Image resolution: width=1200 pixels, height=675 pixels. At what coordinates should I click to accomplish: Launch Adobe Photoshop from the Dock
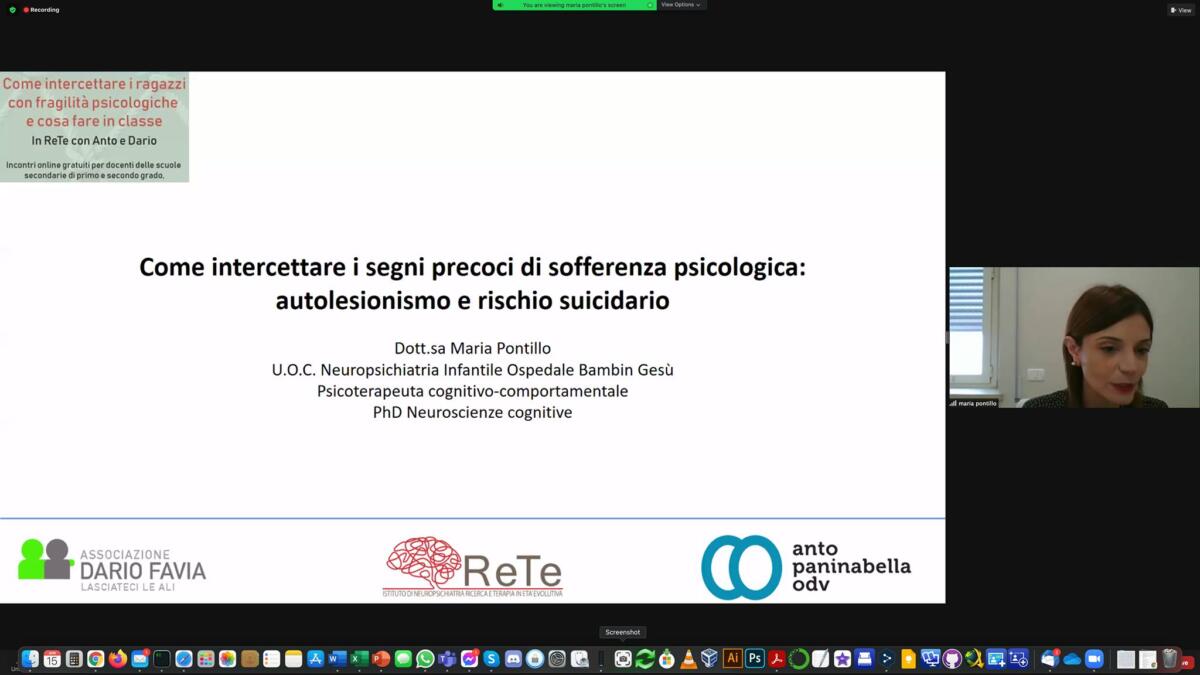[755, 659]
